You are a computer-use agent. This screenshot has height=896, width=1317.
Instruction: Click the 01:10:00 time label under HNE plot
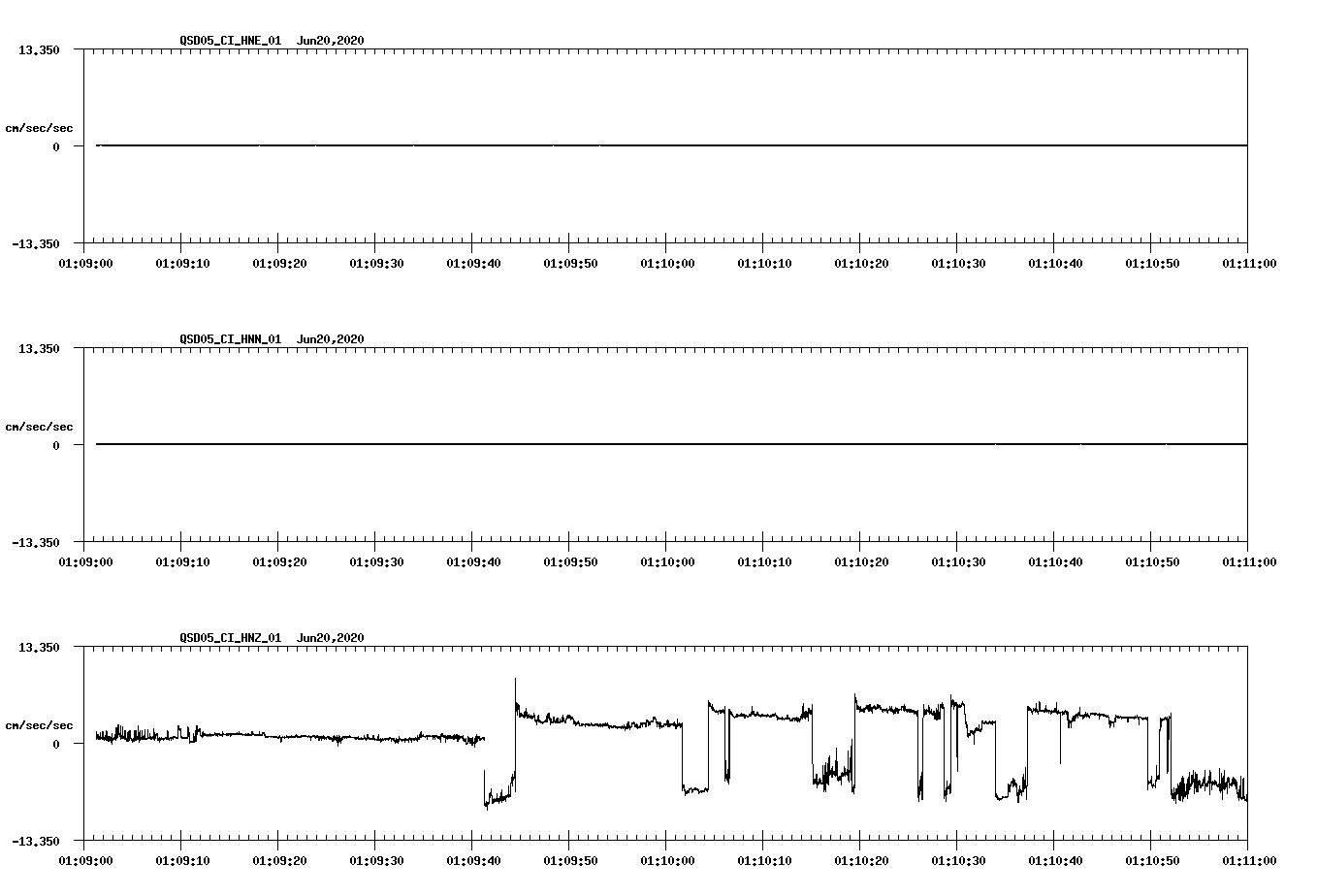[667, 263]
